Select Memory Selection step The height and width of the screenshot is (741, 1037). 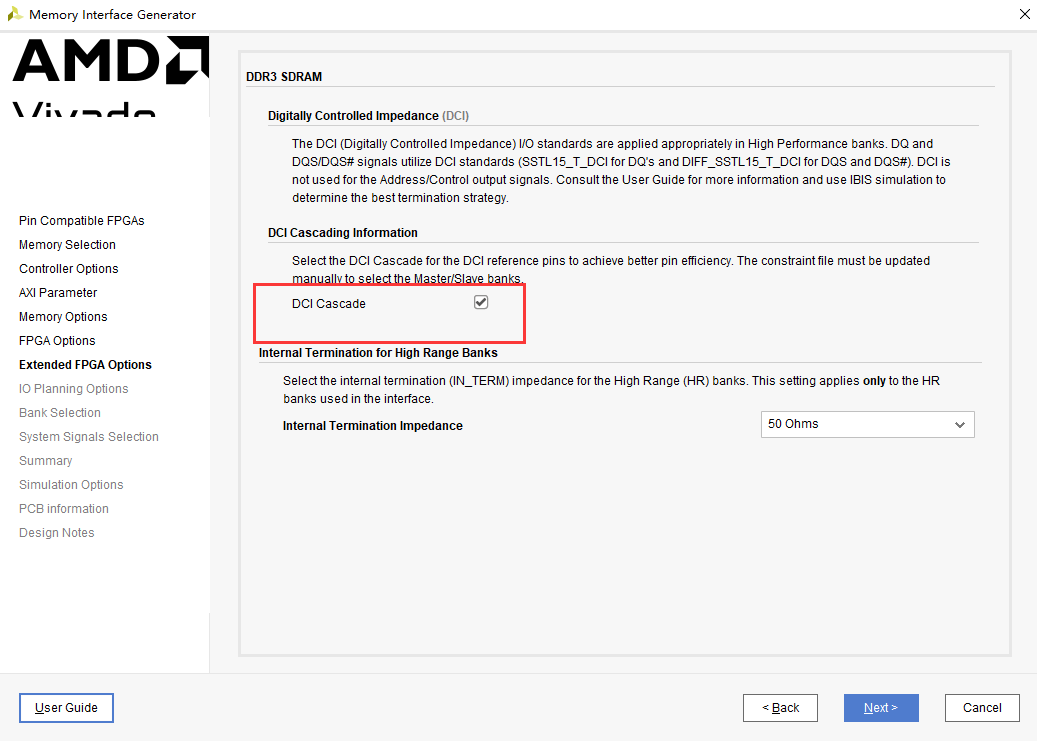(x=67, y=244)
